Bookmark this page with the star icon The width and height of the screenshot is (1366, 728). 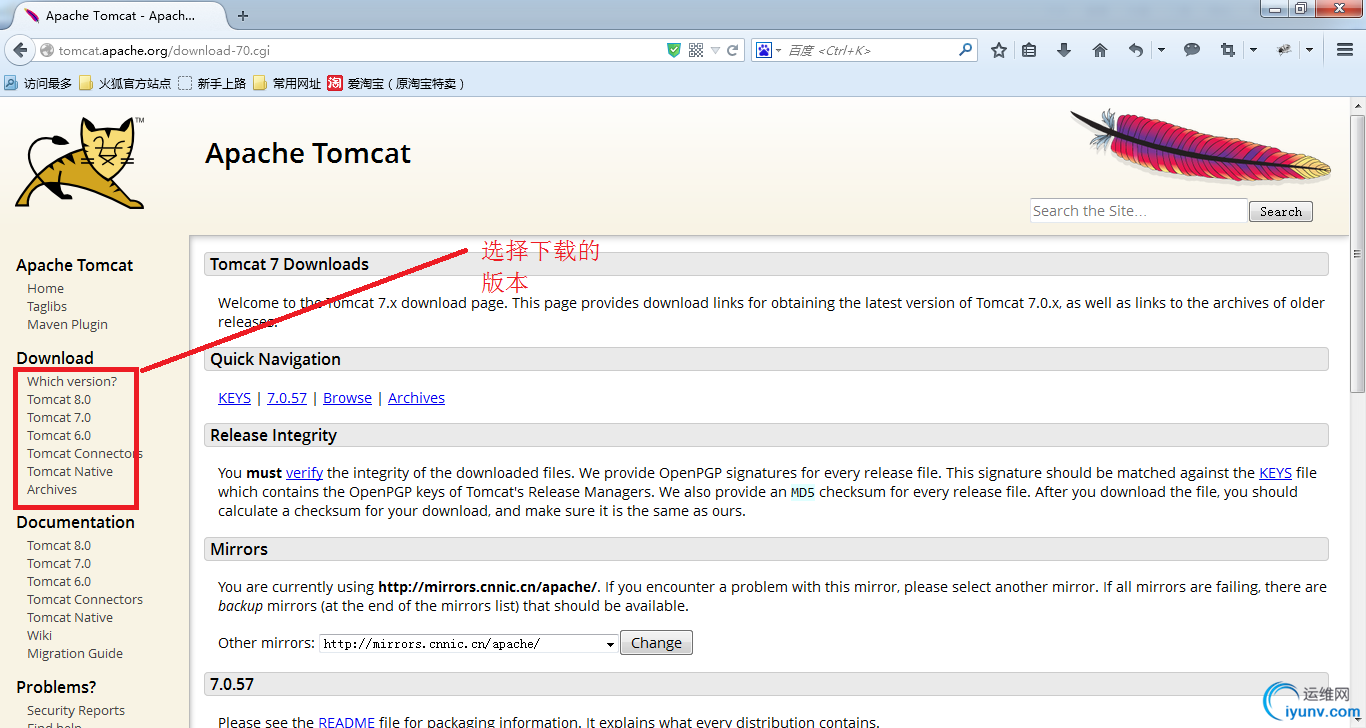click(998, 50)
